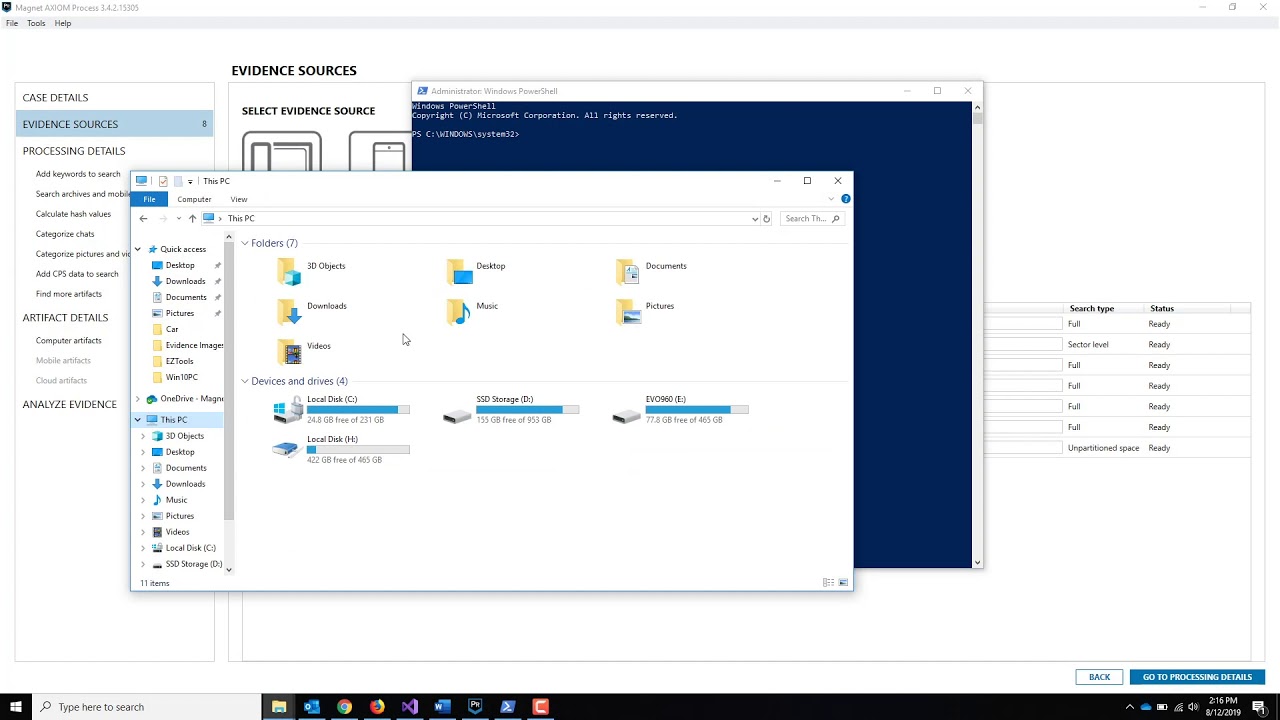Click PowerShell window vertical scrollbar
The image size is (1280, 720).
pyautogui.click(x=977, y=335)
